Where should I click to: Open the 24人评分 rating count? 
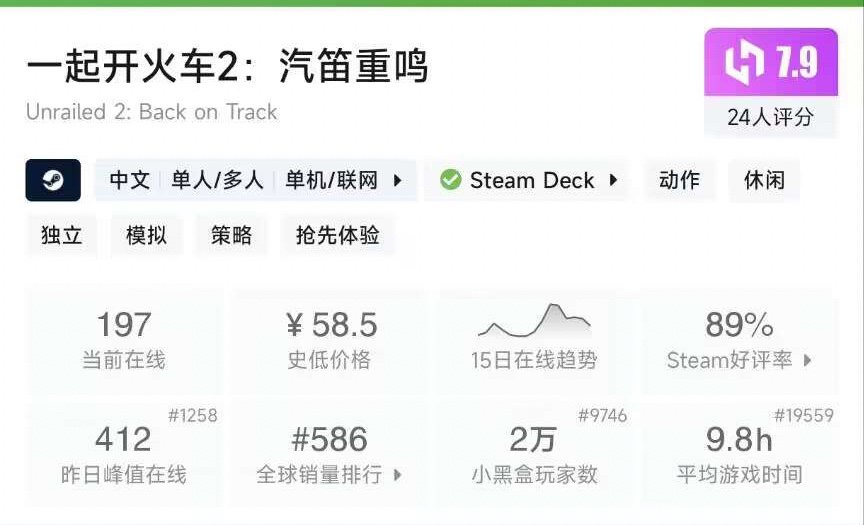(x=770, y=117)
